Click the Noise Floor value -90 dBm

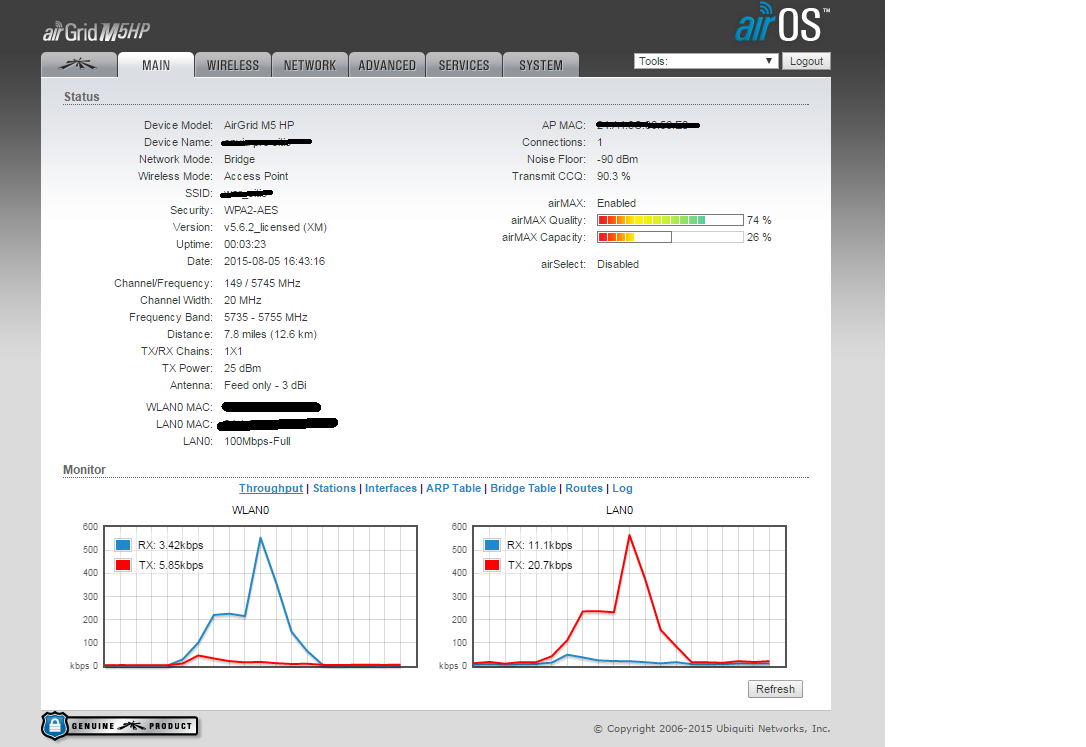coord(618,159)
